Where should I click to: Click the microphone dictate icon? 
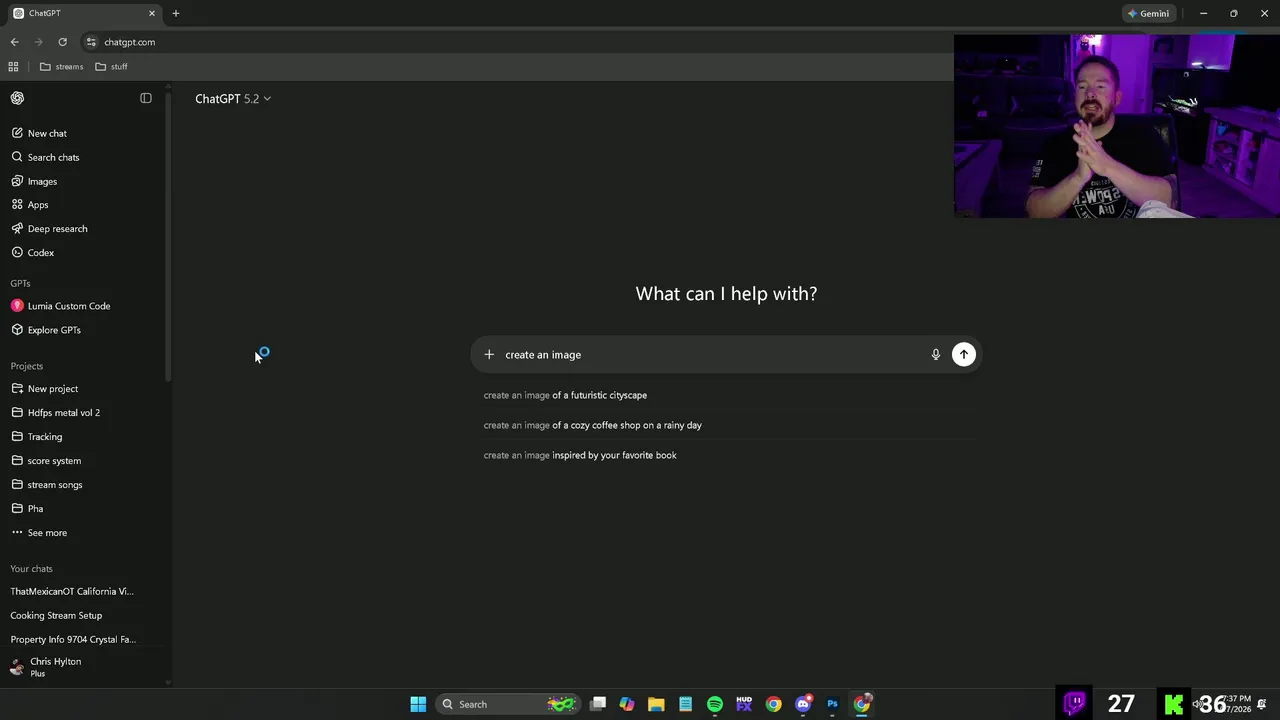pyautogui.click(x=936, y=355)
